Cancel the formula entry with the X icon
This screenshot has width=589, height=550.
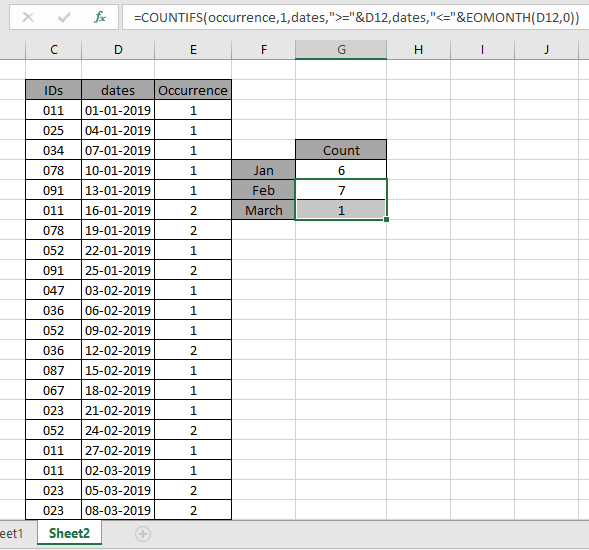(x=28, y=17)
